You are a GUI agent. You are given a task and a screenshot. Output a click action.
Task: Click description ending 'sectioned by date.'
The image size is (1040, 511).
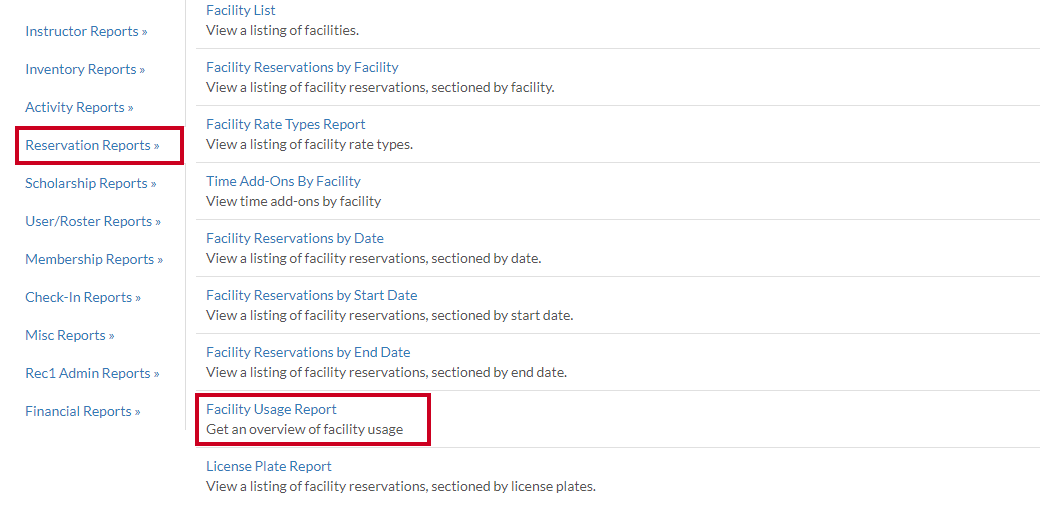(x=373, y=258)
